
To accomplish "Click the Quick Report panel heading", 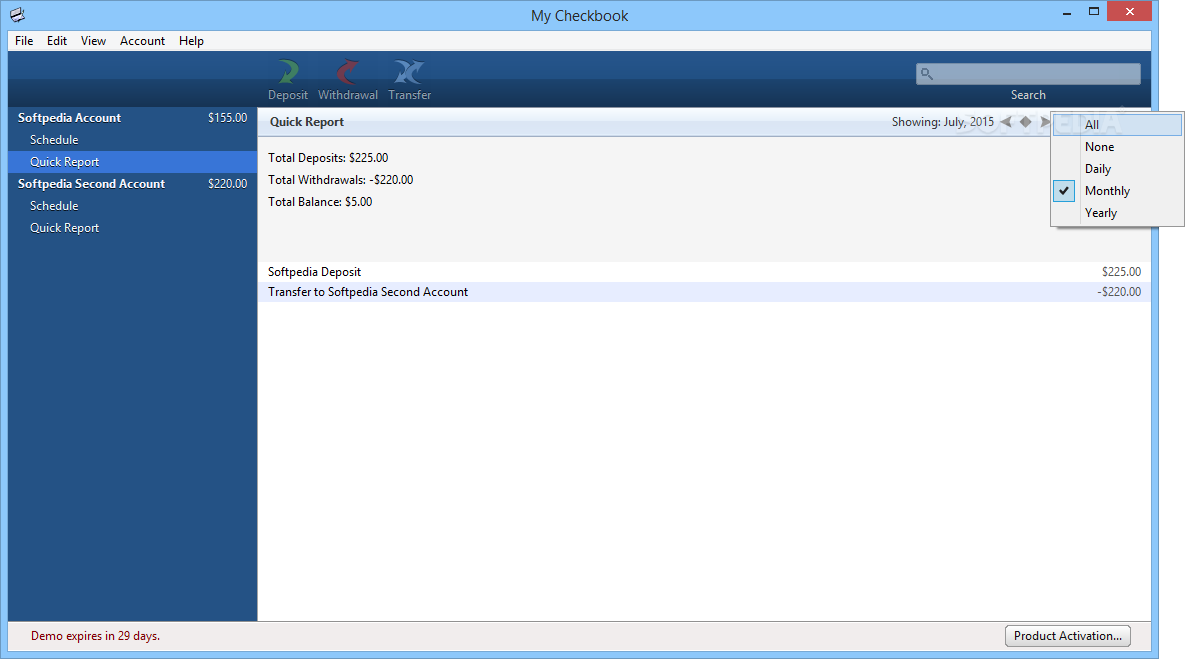I will pyautogui.click(x=307, y=122).
